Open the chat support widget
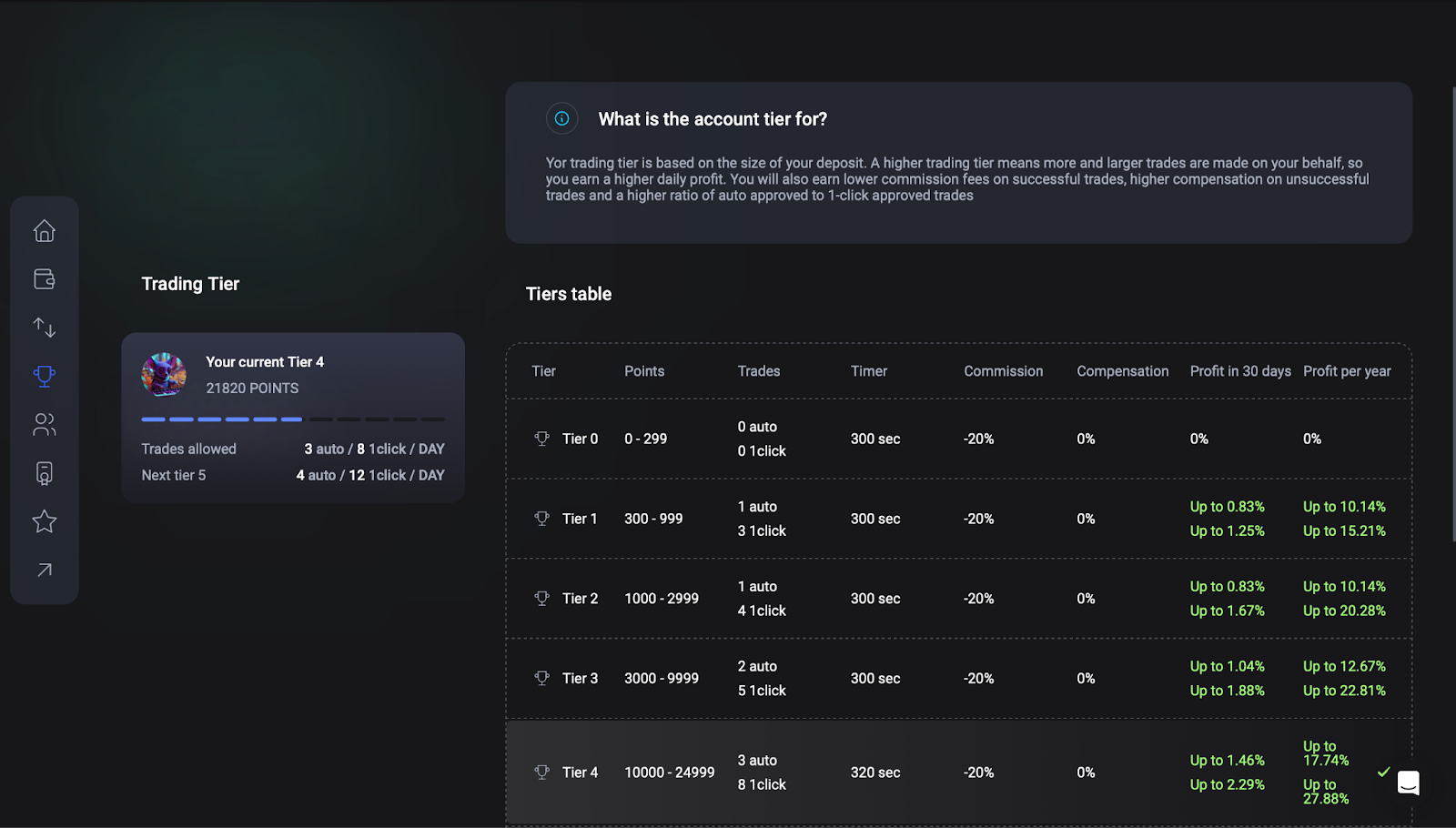This screenshot has height=828, width=1456. pos(1409,783)
